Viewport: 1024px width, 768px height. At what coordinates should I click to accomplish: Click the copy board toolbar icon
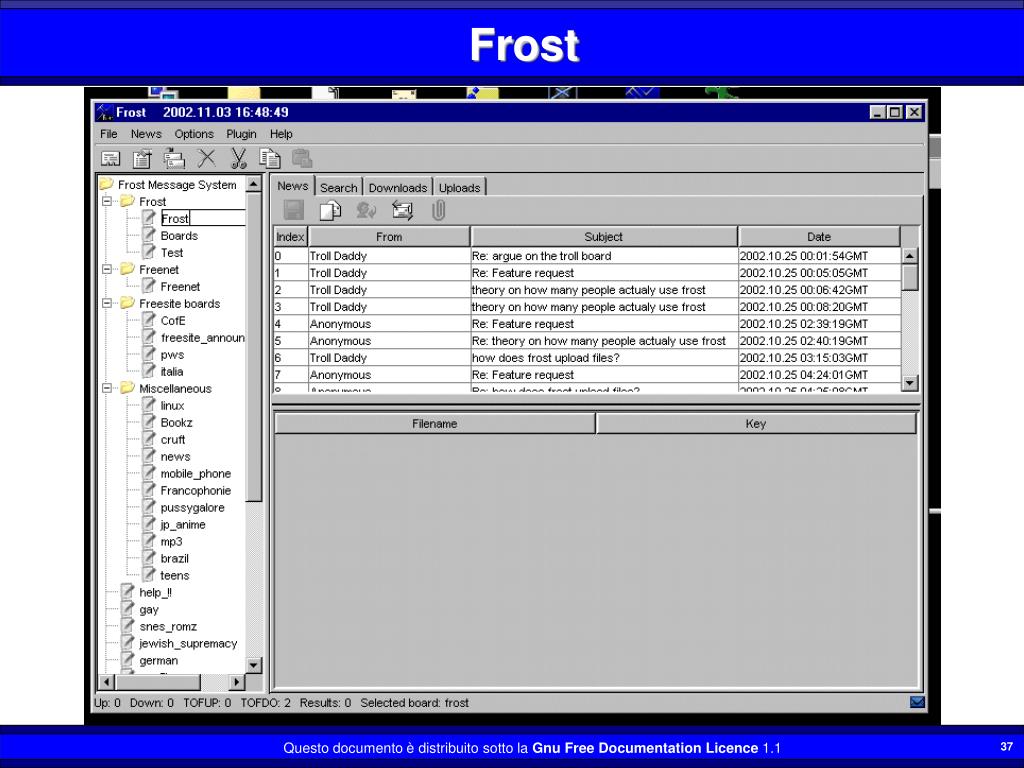(270, 158)
